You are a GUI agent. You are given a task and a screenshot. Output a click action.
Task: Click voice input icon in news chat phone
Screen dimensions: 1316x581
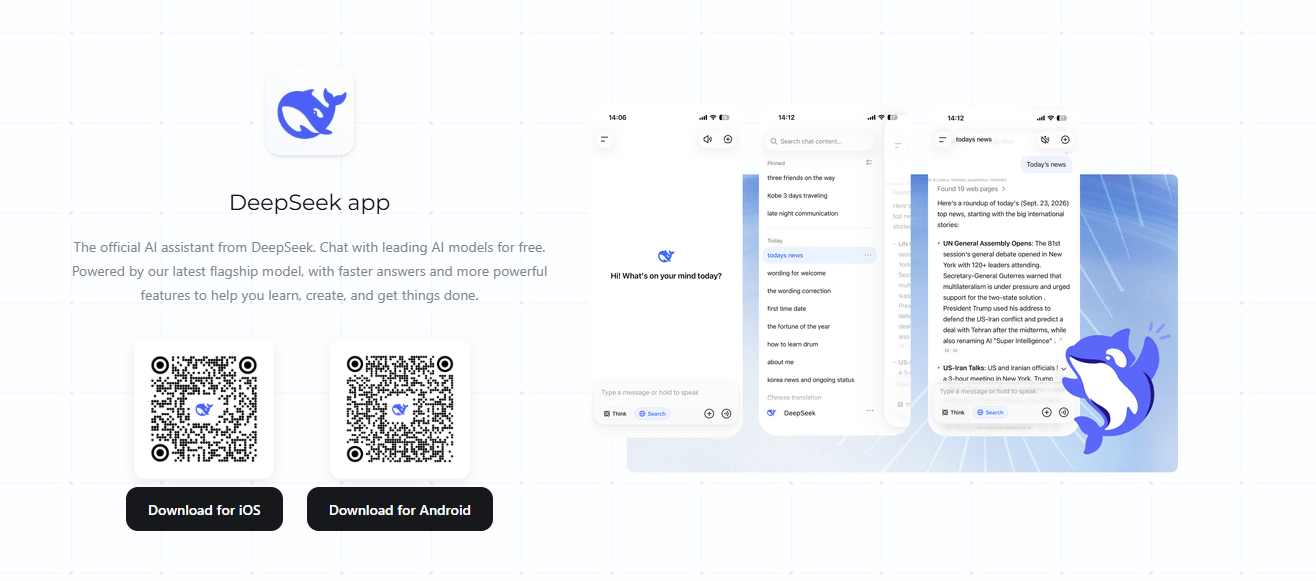pos(1064,412)
